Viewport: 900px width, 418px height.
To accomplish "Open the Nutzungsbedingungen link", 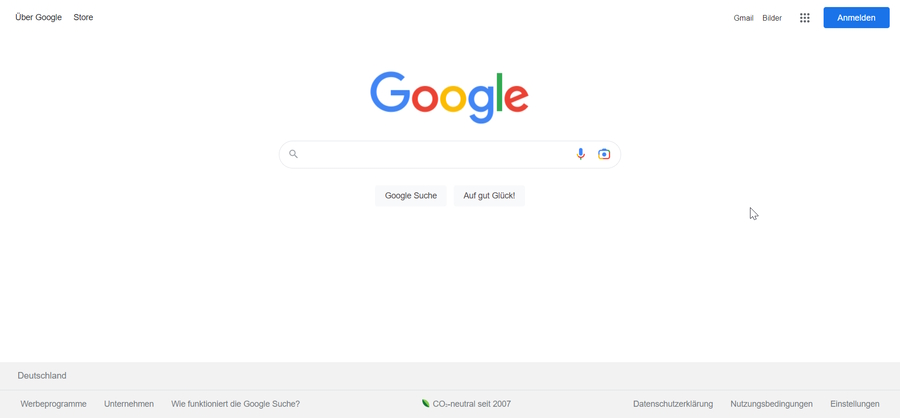I will click(x=771, y=404).
